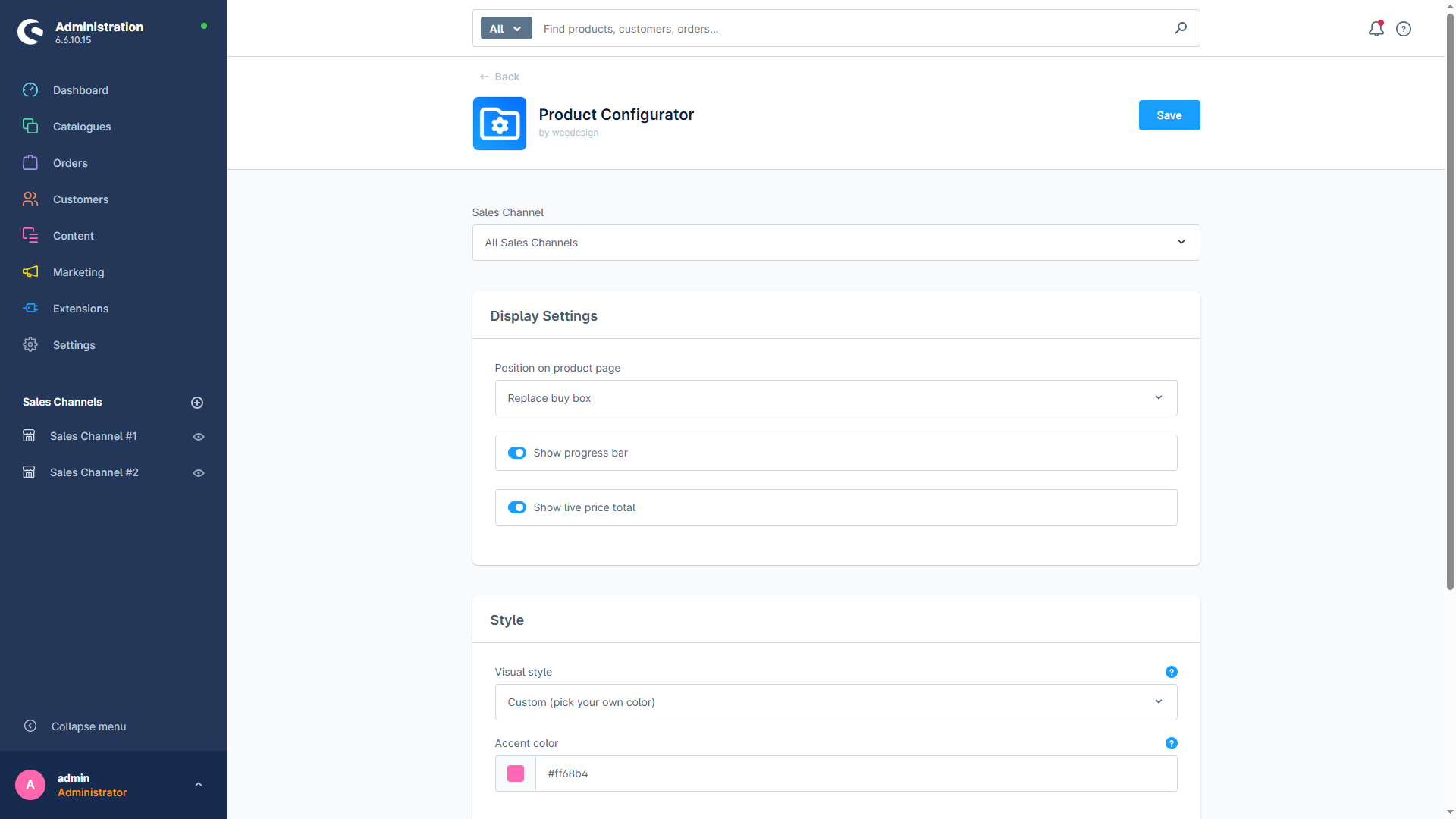Toggle Show live price total switch
Image resolution: width=1456 pixels, height=819 pixels.
517,507
